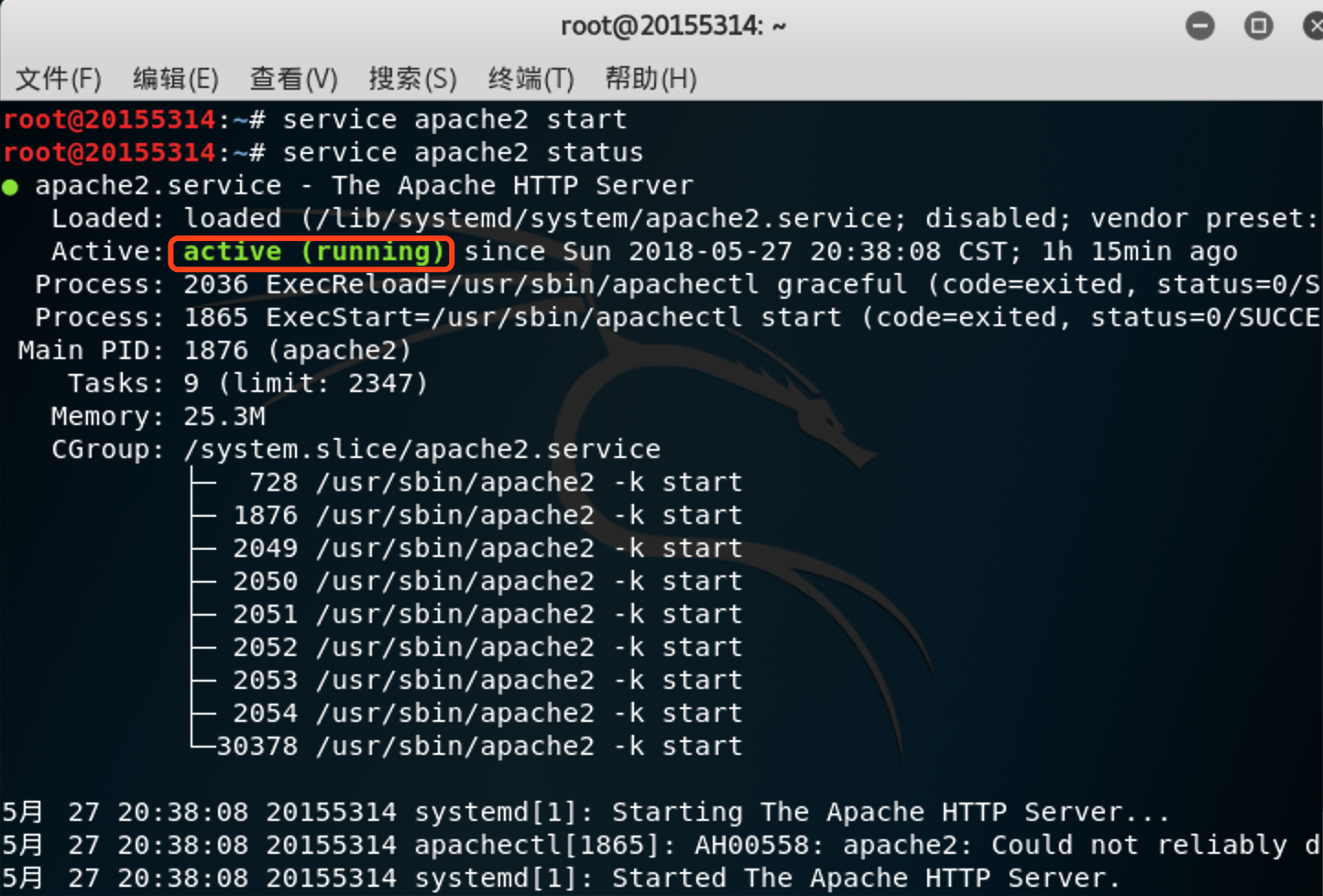The width and height of the screenshot is (1323, 896).
Task: Click process row 2052 /usr/sbin/apache2
Action: 487,648
